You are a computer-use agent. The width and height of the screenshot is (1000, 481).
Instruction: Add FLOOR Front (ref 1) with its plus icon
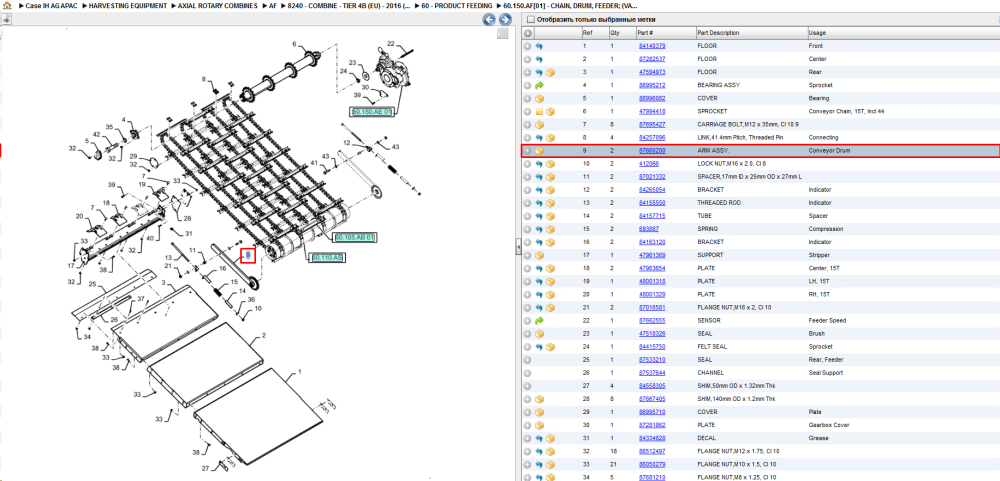pos(527,47)
